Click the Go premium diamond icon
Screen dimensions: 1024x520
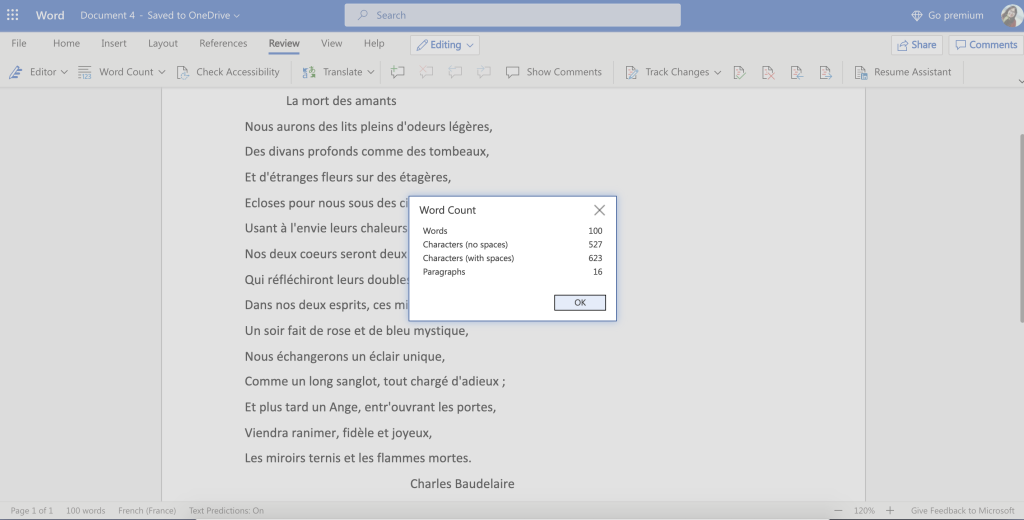click(x=917, y=15)
